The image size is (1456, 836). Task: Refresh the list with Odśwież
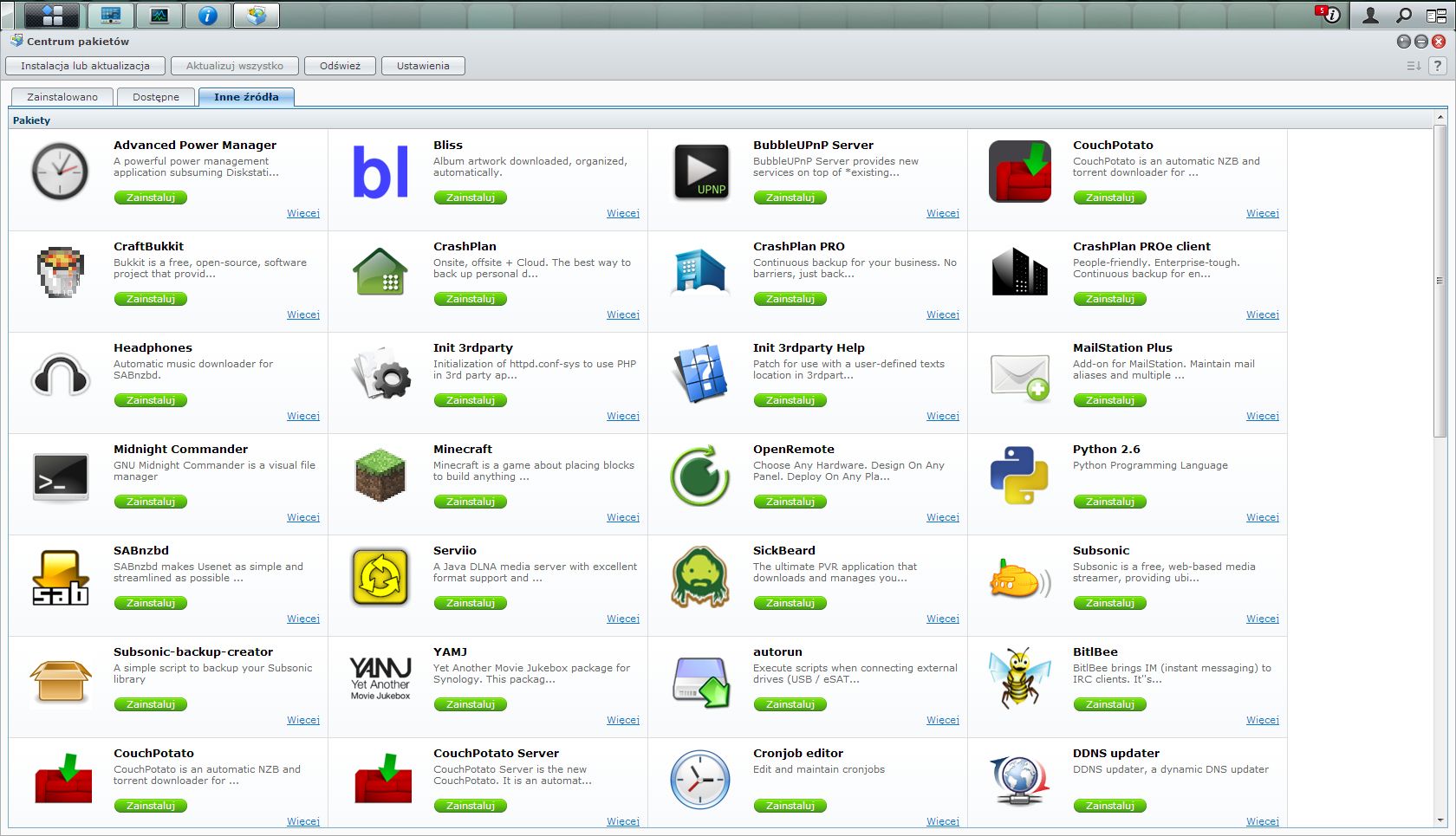pyautogui.click(x=340, y=66)
